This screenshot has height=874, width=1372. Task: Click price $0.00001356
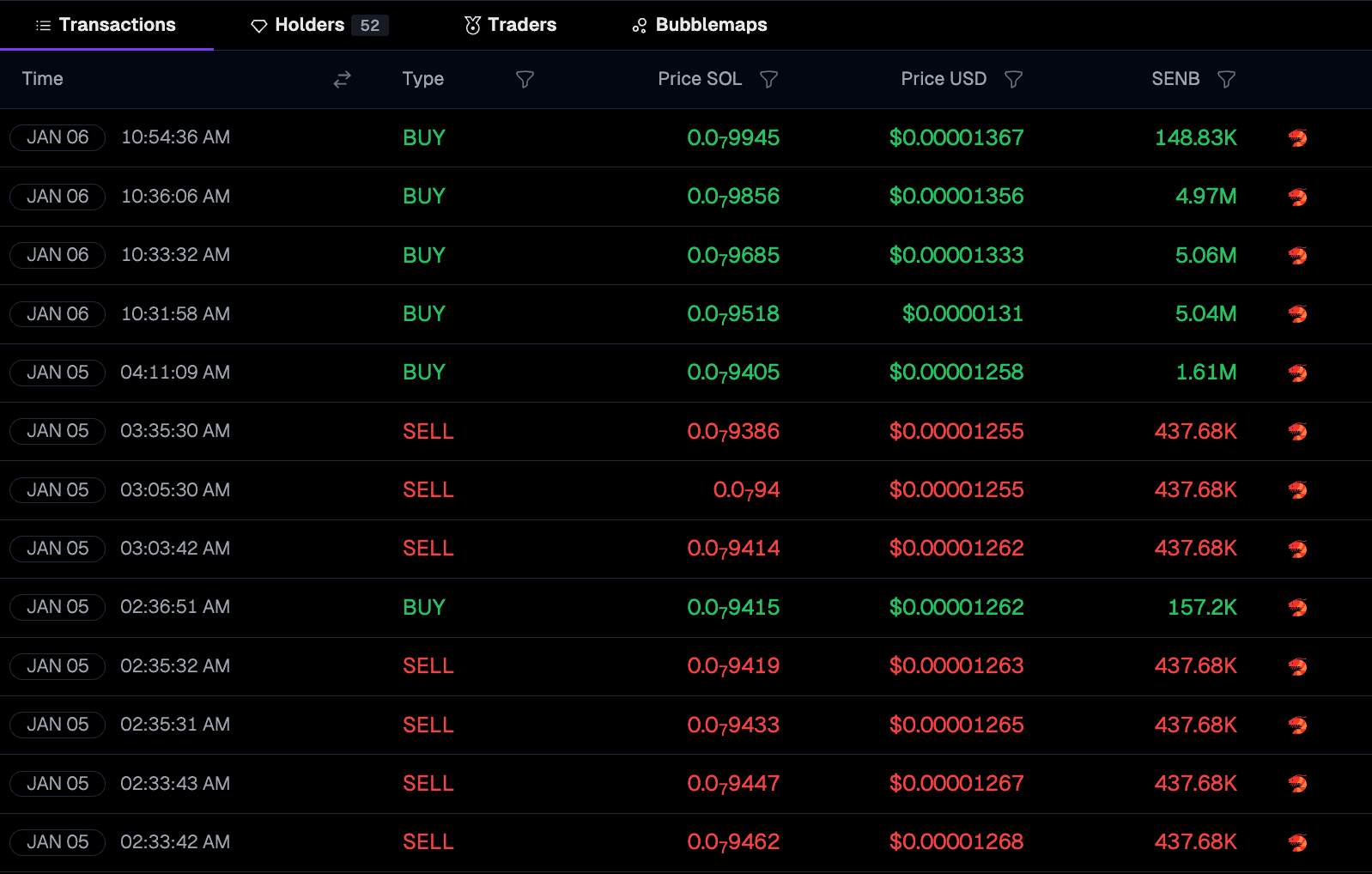(956, 197)
